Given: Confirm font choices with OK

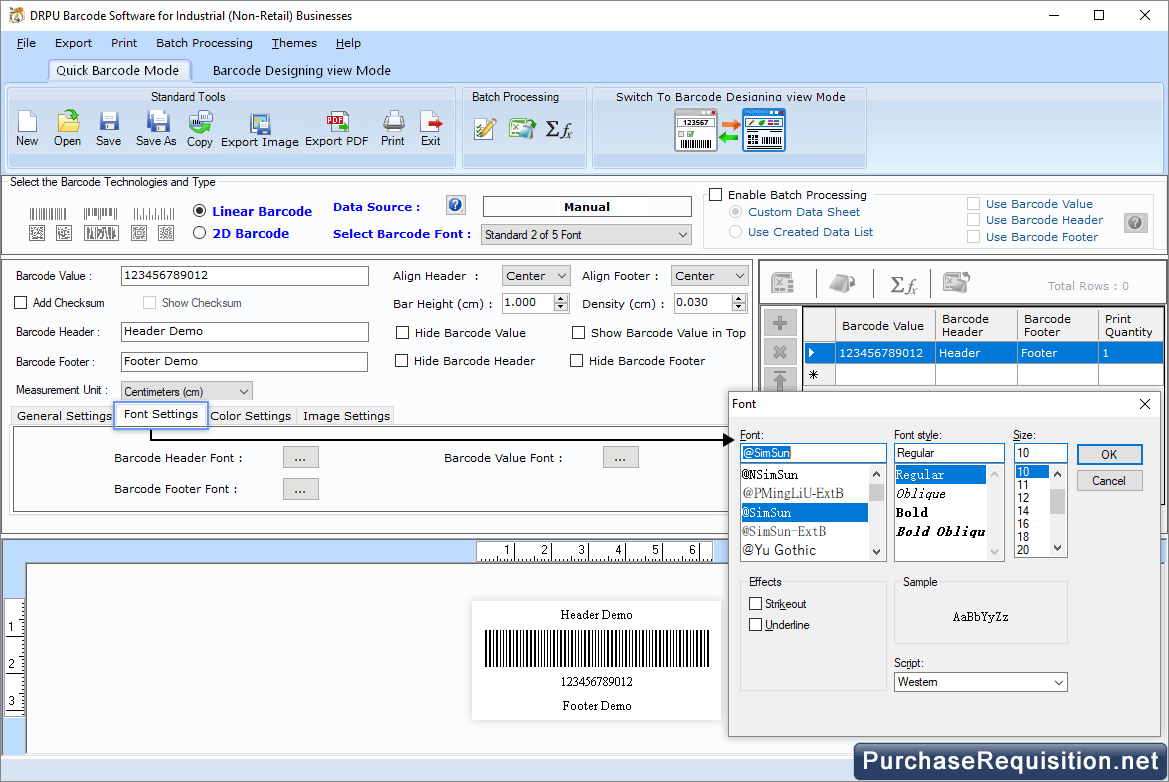Looking at the screenshot, I should point(1109,453).
